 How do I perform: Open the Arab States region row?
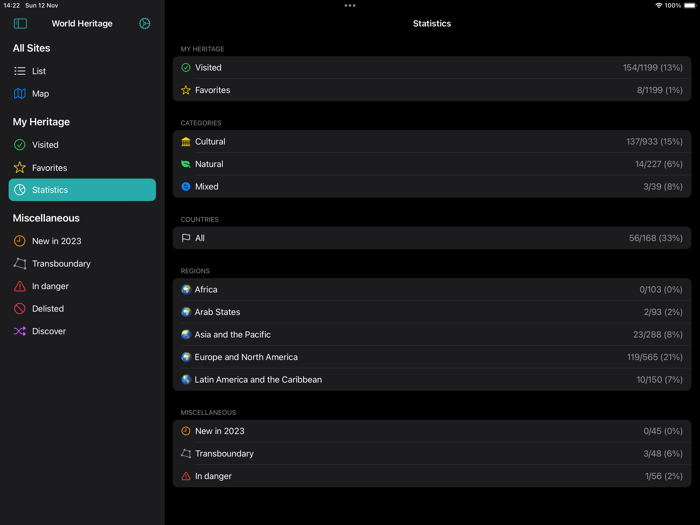(432, 312)
